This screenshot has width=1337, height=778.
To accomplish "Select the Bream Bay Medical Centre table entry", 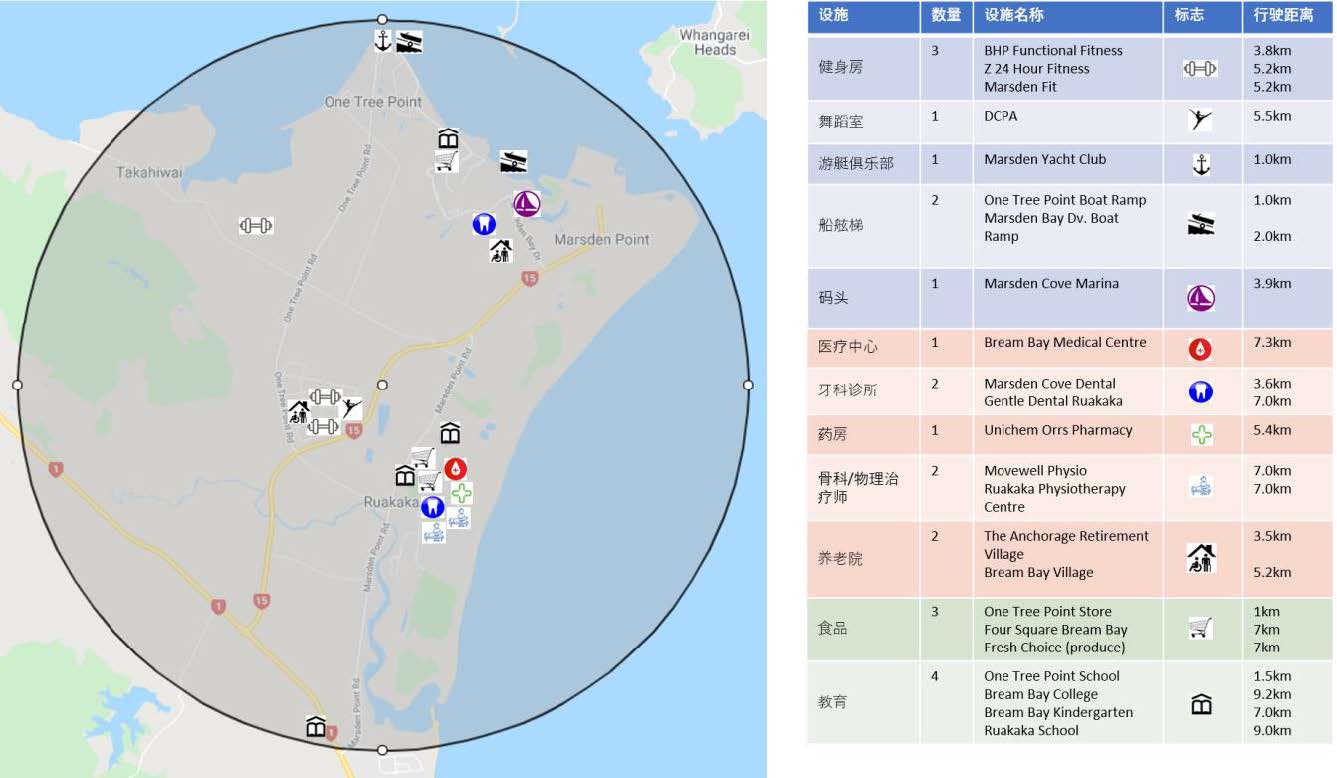I will pyautogui.click(x=1064, y=342).
